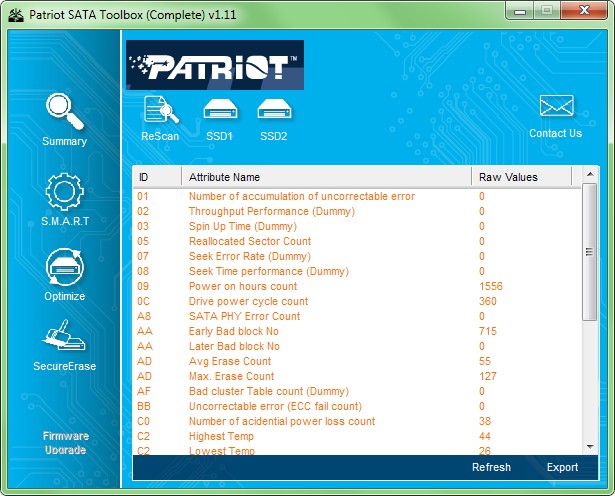Select the 'SATA PHY Error Count' row

tap(357, 316)
